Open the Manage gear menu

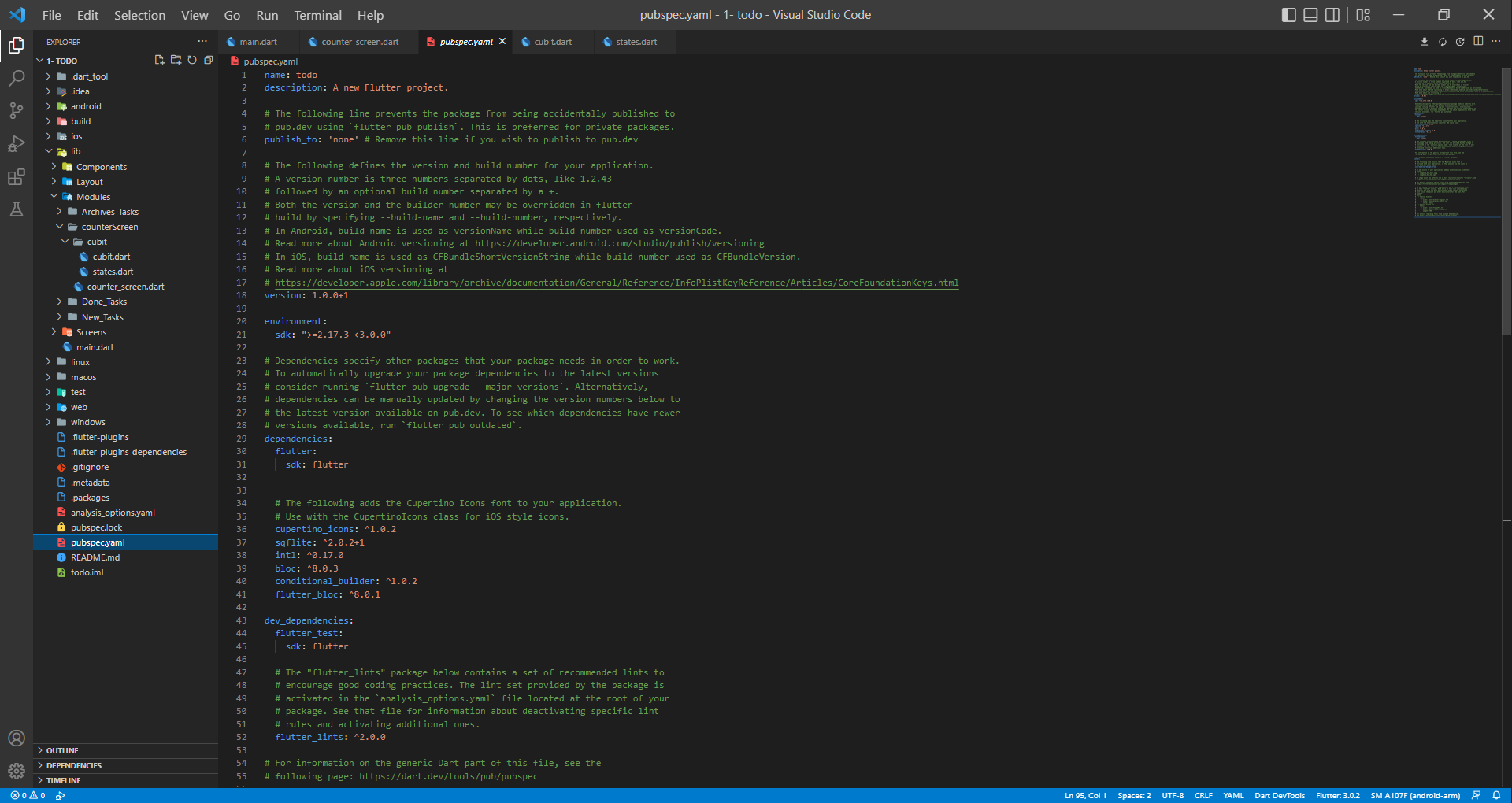tap(16, 771)
